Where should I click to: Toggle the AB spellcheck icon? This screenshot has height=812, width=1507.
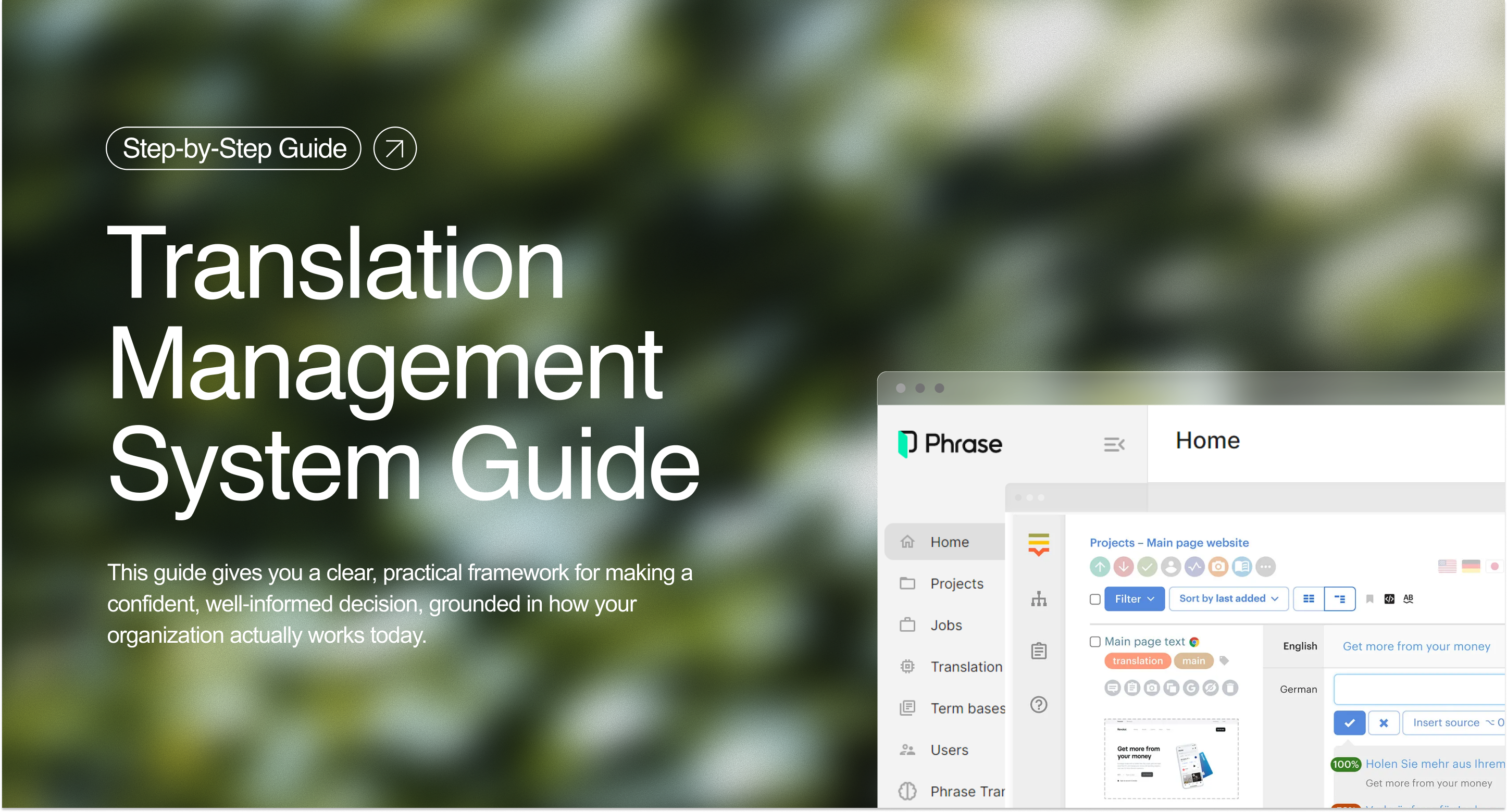click(x=1408, y=598)
